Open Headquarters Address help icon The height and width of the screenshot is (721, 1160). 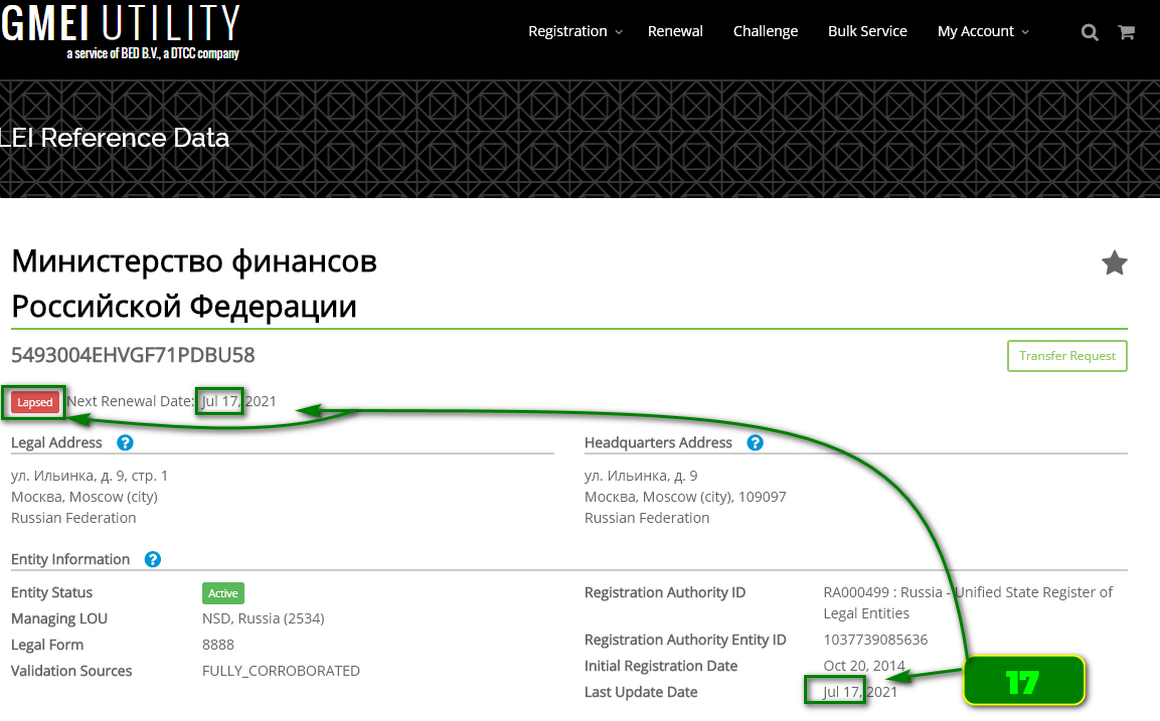755,443
